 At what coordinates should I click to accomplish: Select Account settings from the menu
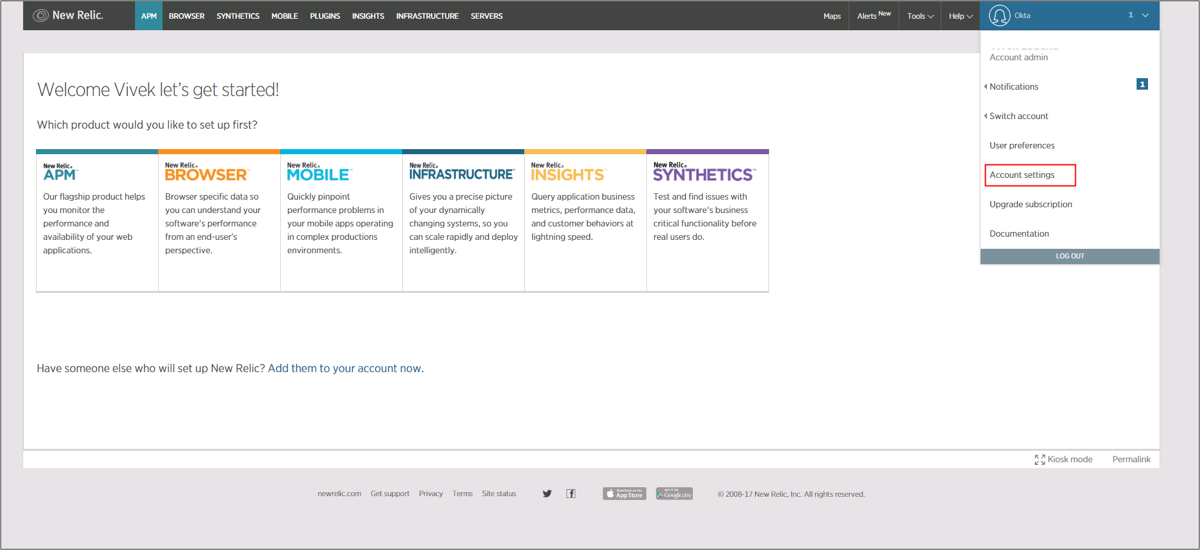pyautogui.click(x=1022, y=175)
